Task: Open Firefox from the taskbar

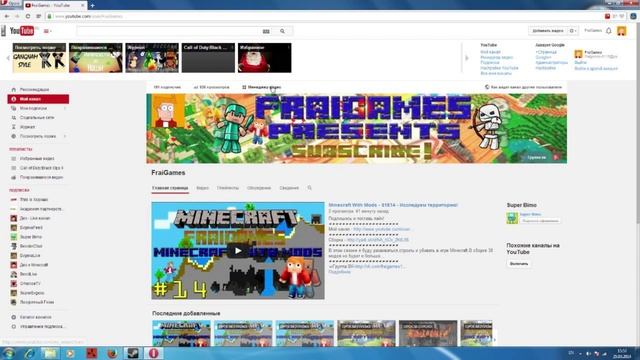Action: pos(112,353)
